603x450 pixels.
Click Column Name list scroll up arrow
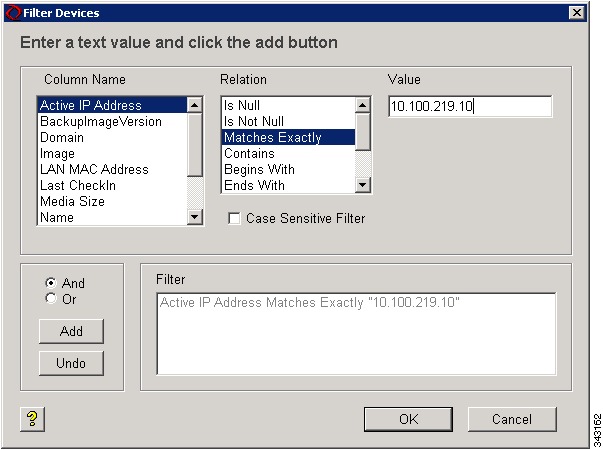[x=194, y=105]
